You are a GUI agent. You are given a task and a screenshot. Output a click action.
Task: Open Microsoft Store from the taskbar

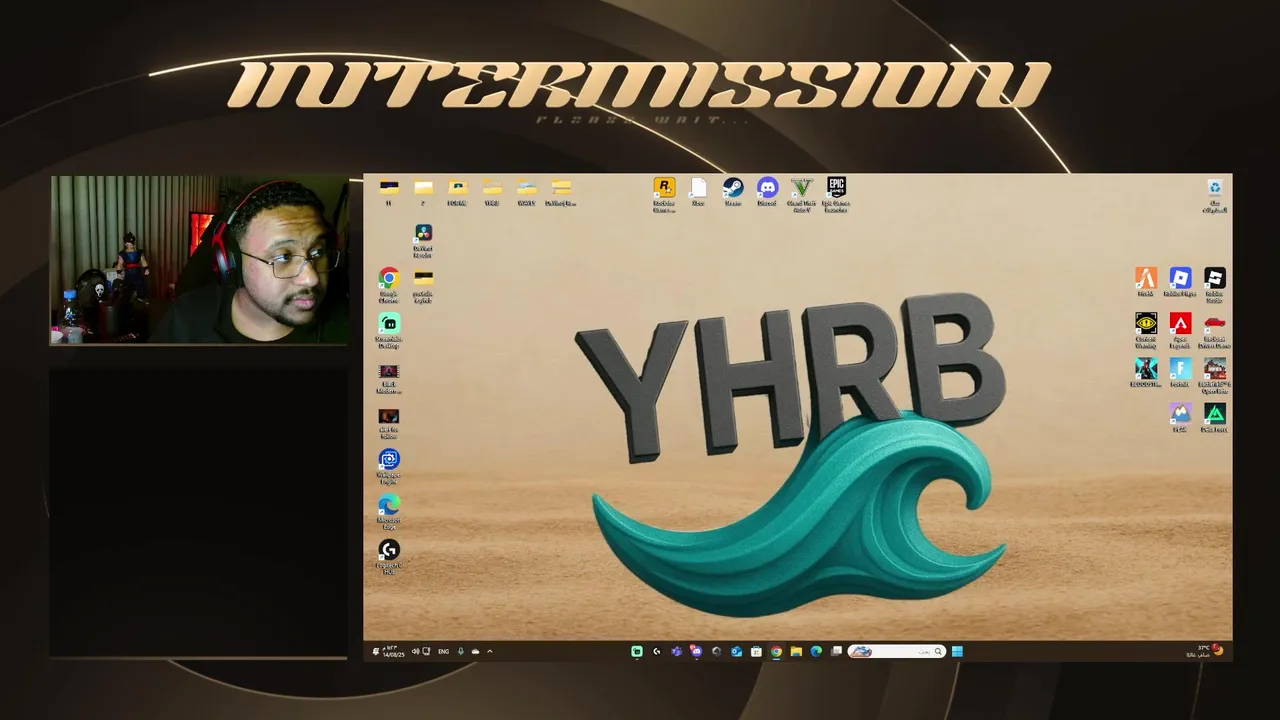coord(756,651)
